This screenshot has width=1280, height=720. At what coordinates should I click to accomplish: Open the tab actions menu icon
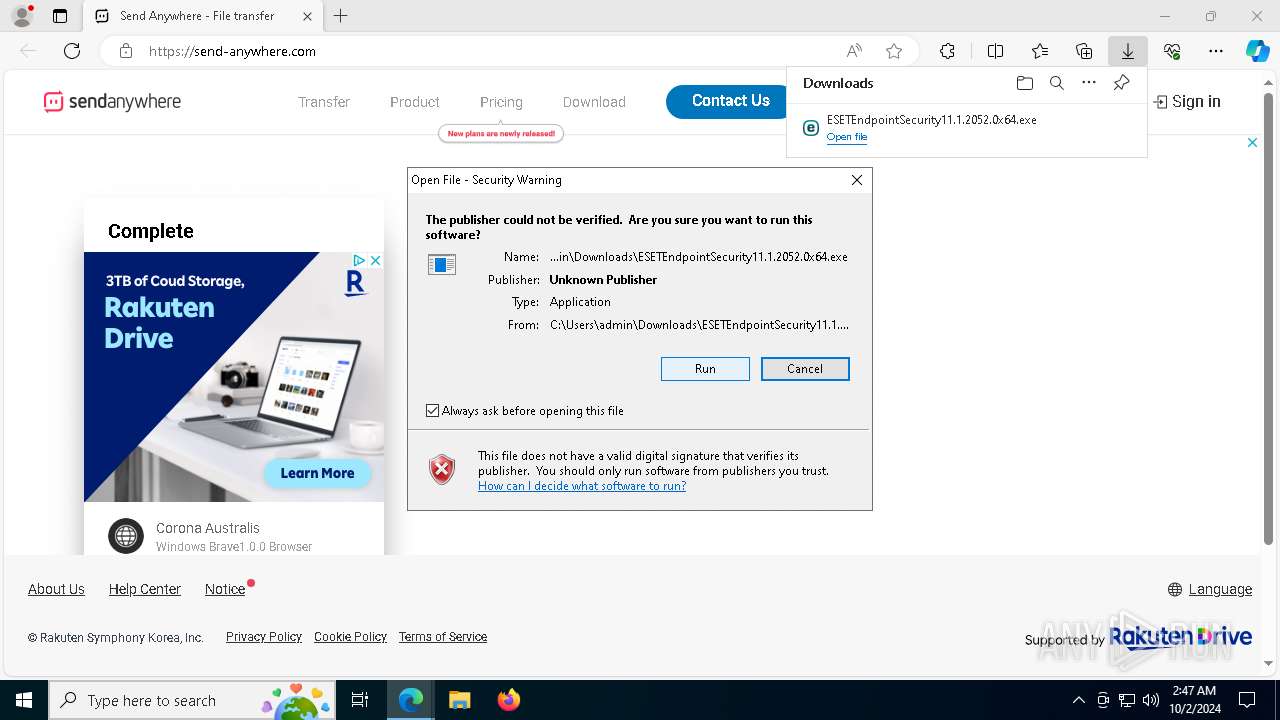tap(60, 16)
